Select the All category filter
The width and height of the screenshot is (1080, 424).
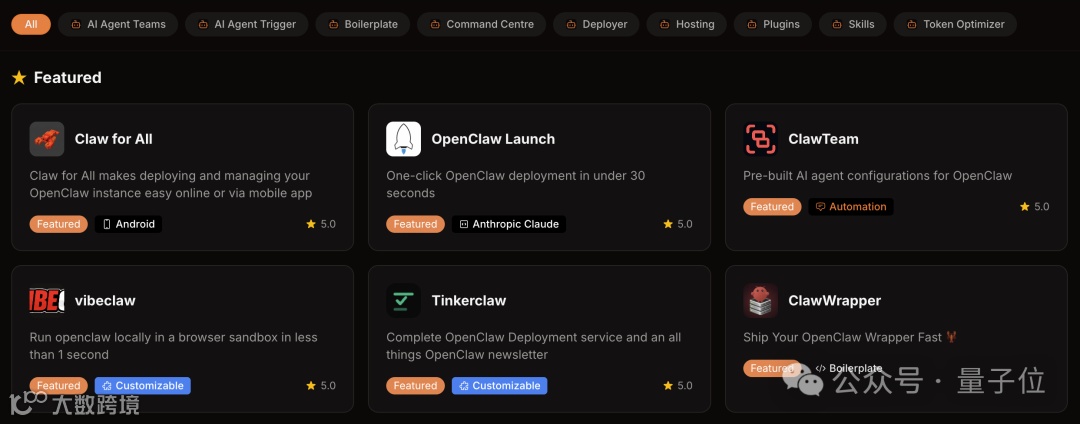[31, 24]
